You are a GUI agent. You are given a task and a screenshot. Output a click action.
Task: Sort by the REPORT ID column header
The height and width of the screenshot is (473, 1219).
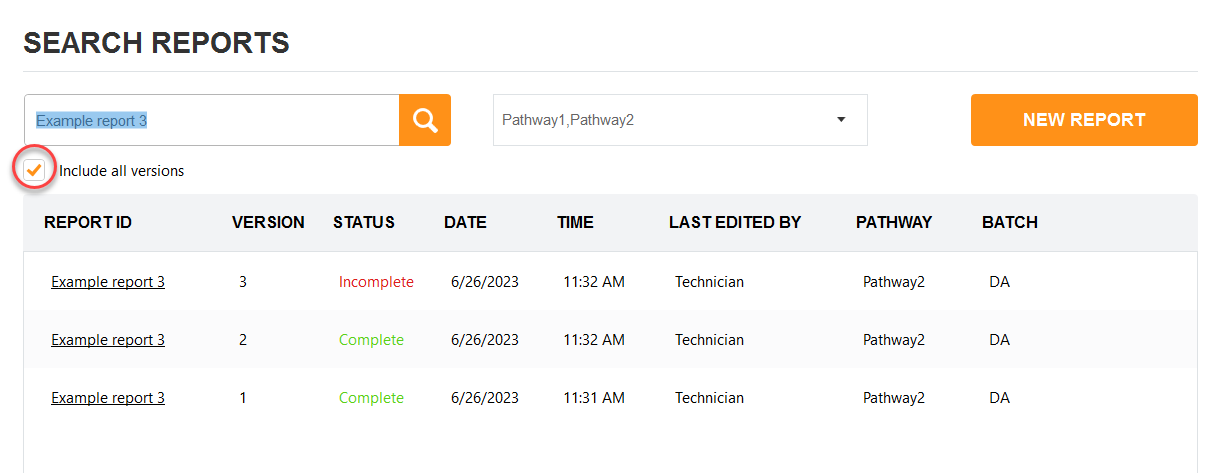point(88,222)
